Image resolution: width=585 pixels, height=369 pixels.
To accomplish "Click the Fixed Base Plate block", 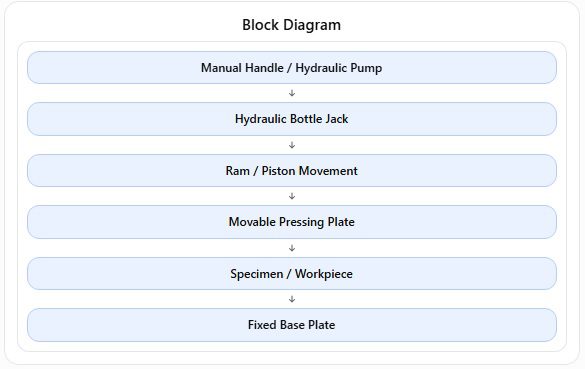I will point(292,325).
